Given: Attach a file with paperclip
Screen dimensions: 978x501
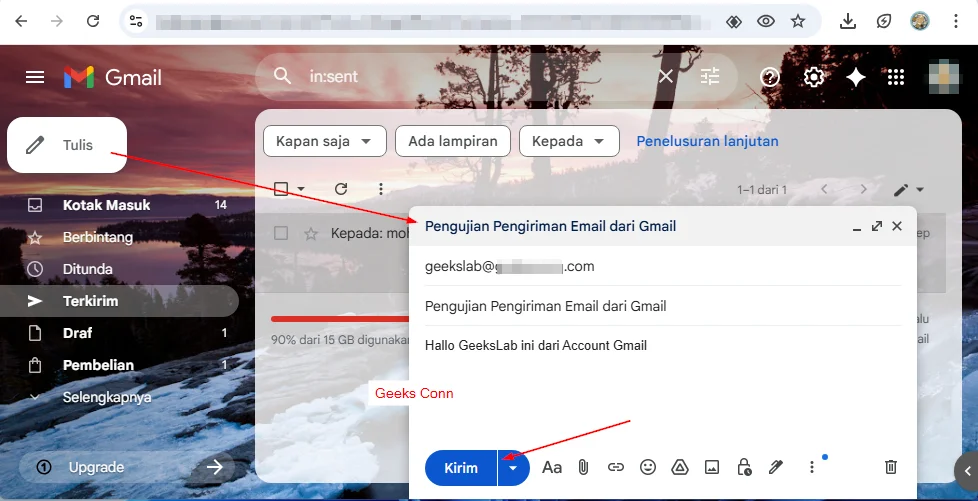Looking at the screenshot, I should [x=583, y=467].
